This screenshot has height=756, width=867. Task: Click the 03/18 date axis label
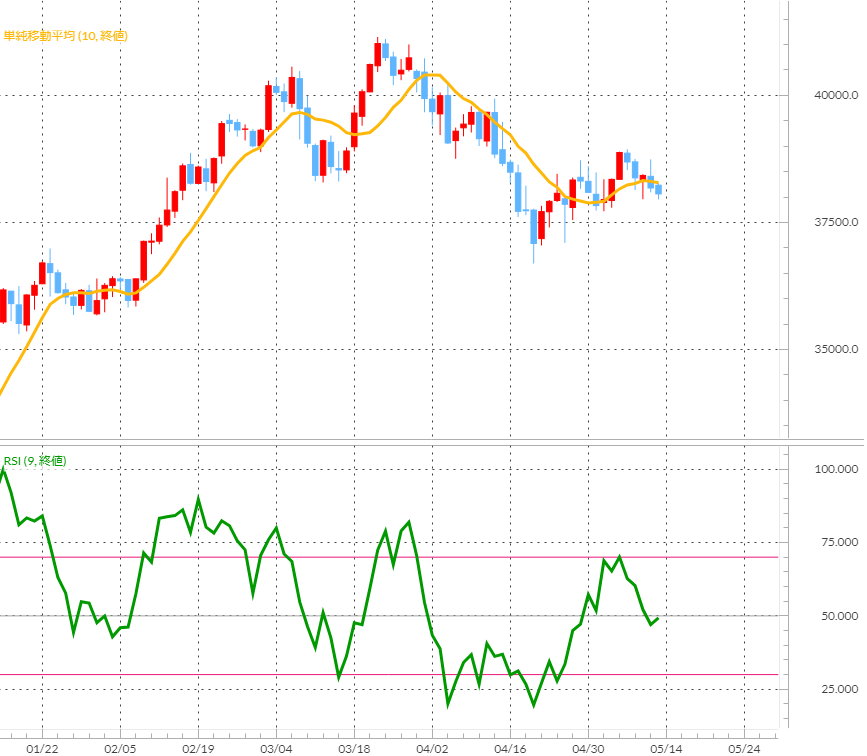click(354, 749)
